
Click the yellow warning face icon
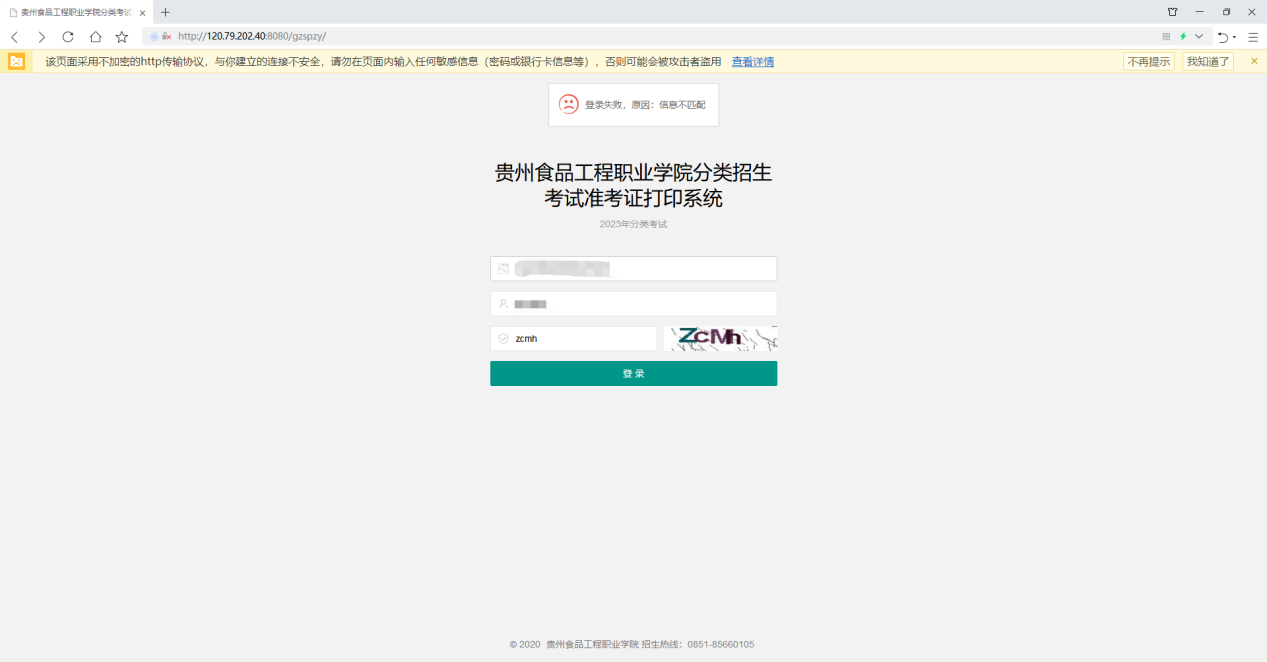[17, 61]
